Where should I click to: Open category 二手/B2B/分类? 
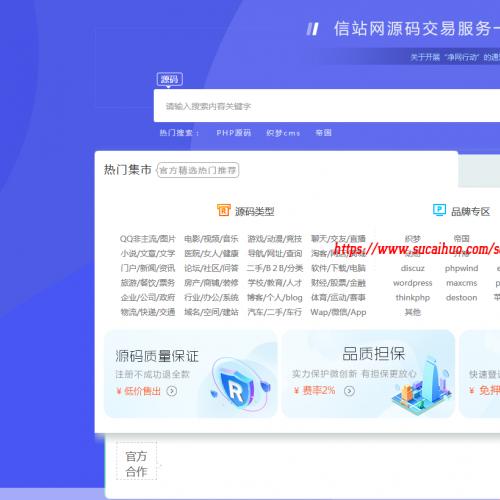pos(275,268)
